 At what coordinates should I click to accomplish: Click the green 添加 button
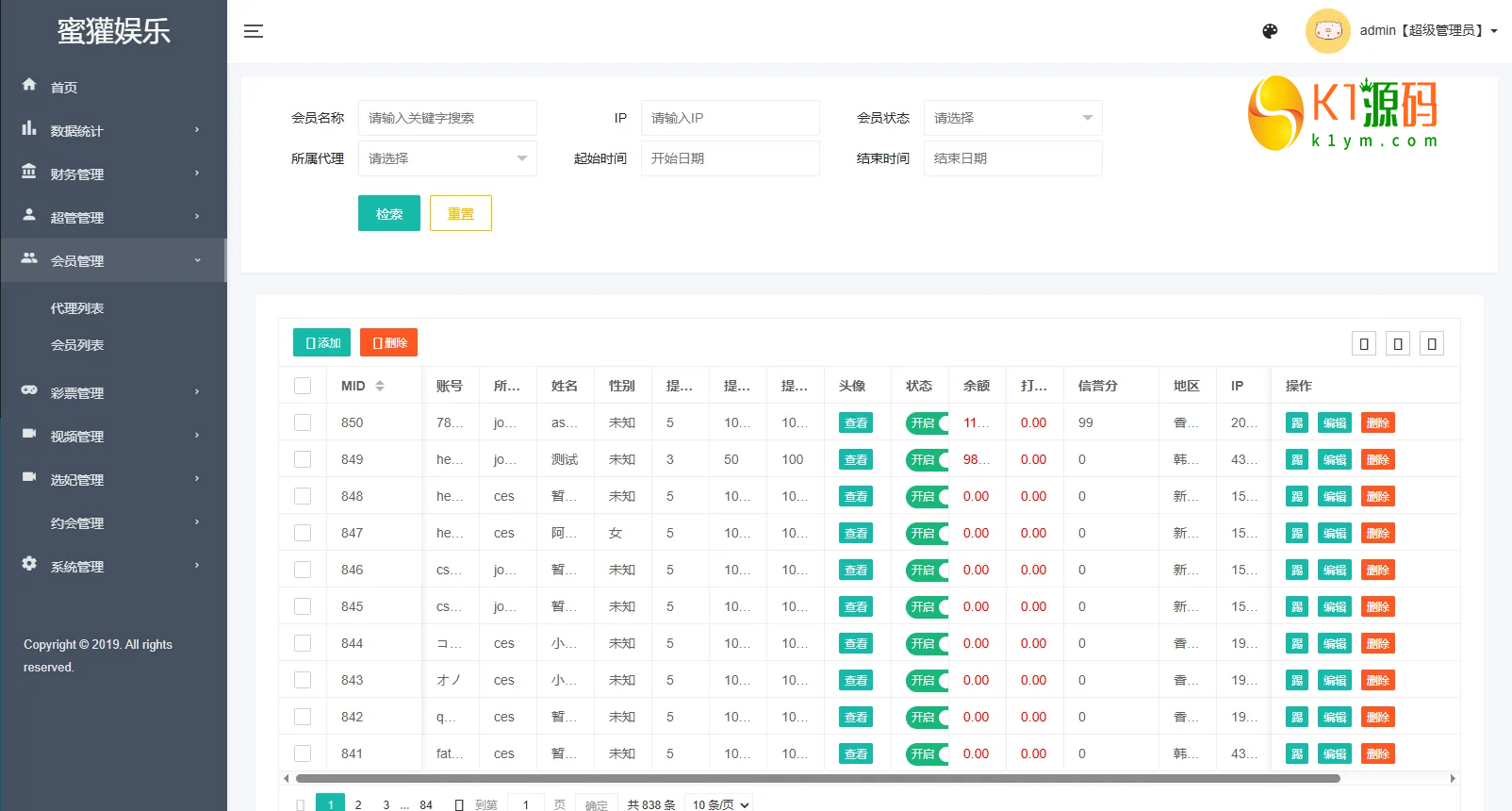pyautogui.click(x=321, y=343)
